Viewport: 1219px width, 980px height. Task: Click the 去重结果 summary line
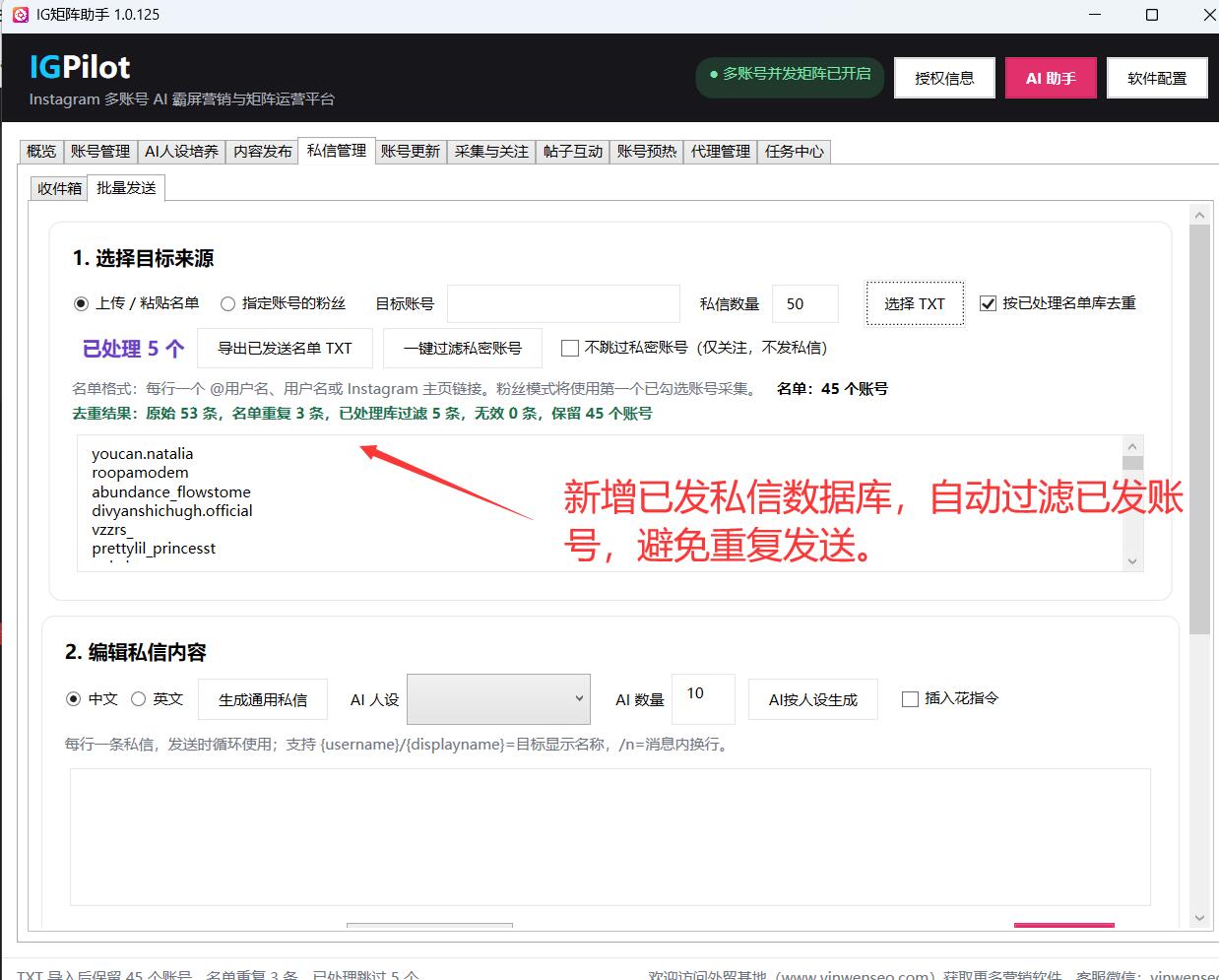point(362,414)
